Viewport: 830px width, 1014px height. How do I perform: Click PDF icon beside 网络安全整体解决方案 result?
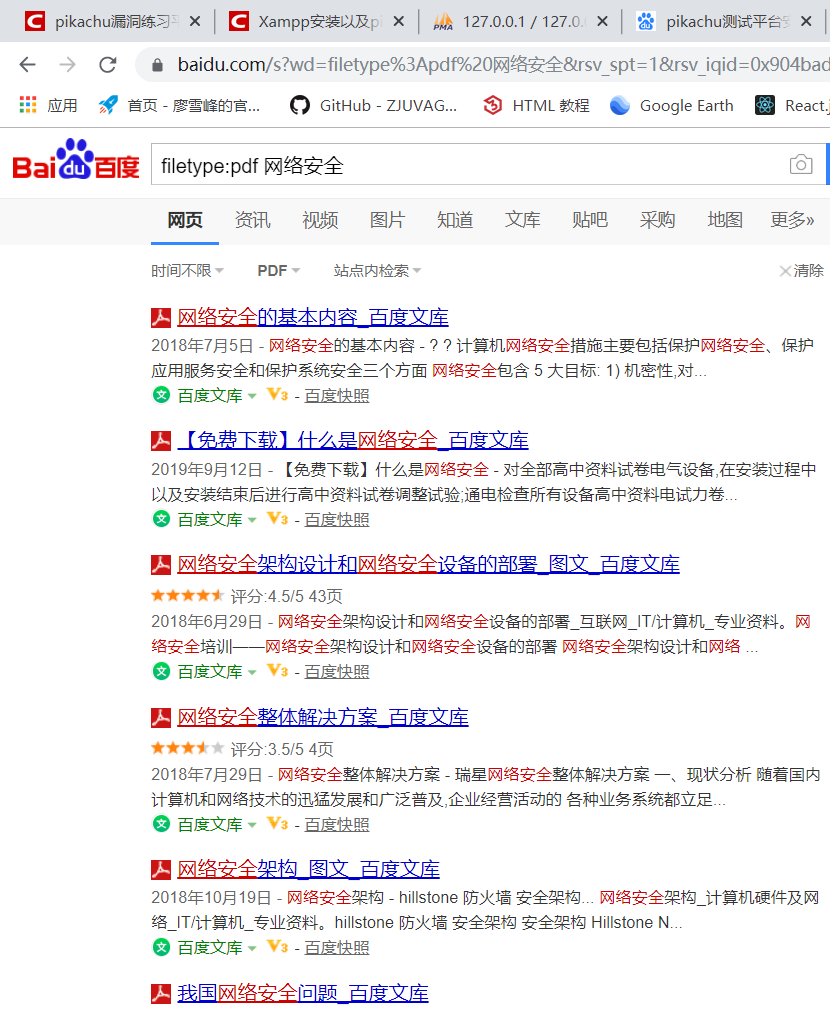click(161, 717)
